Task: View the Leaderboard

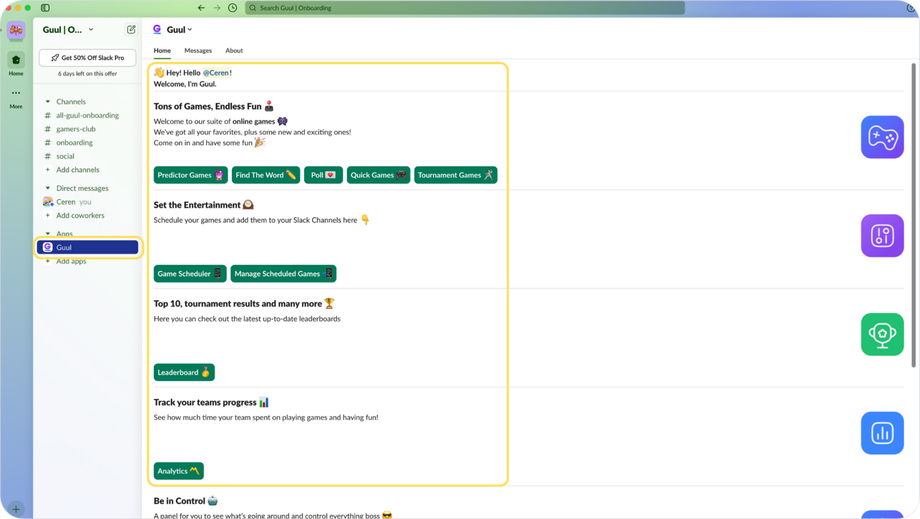Action: [184, 372]
